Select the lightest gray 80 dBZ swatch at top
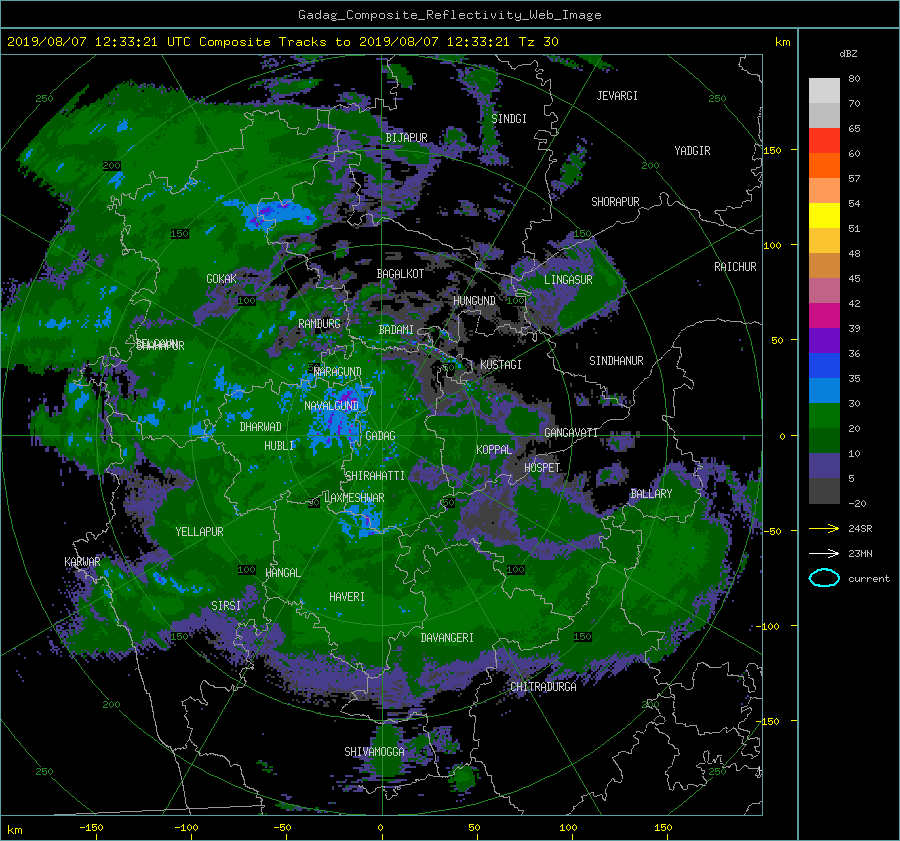Screen dimensions: 900x841 click(824, 90)
